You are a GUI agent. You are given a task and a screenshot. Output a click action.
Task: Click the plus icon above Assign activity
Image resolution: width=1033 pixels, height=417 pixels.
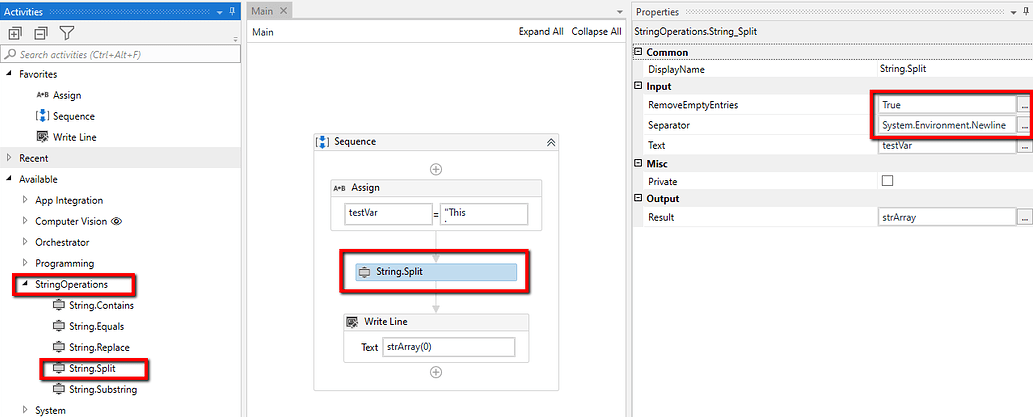[x=435, y=169]
